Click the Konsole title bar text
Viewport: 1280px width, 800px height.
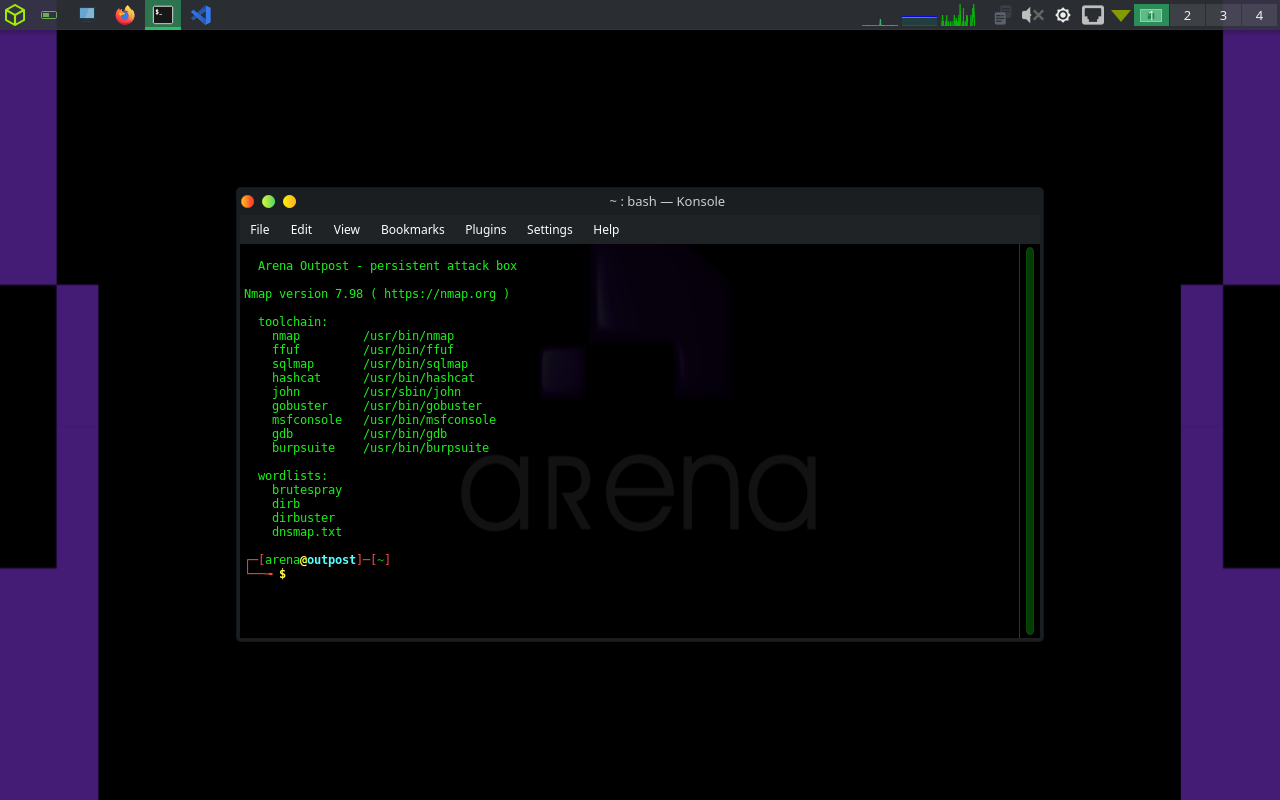[x=667, y=201]
